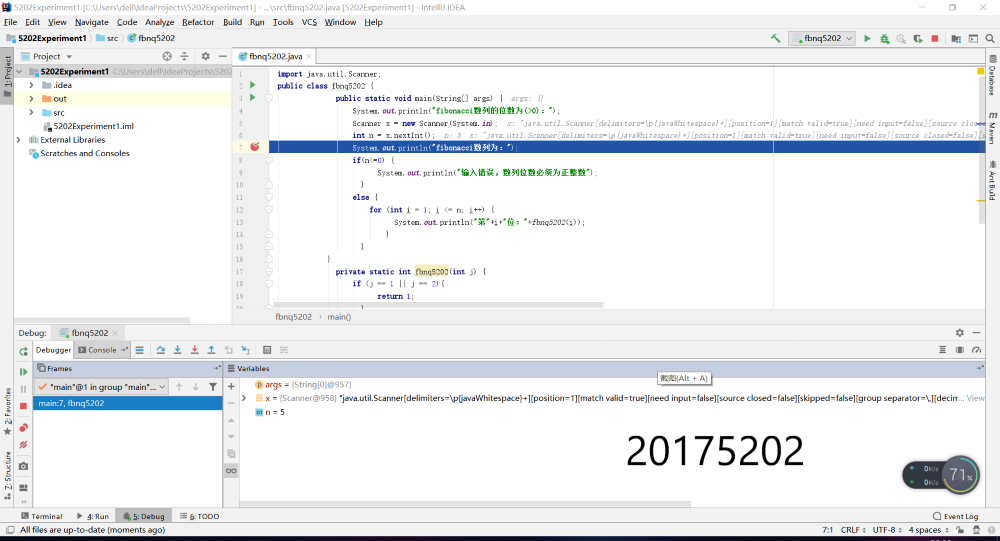
Task: Toggle Mute Breakpoints in debug sidebar
Action: click(x=24, y=445)
